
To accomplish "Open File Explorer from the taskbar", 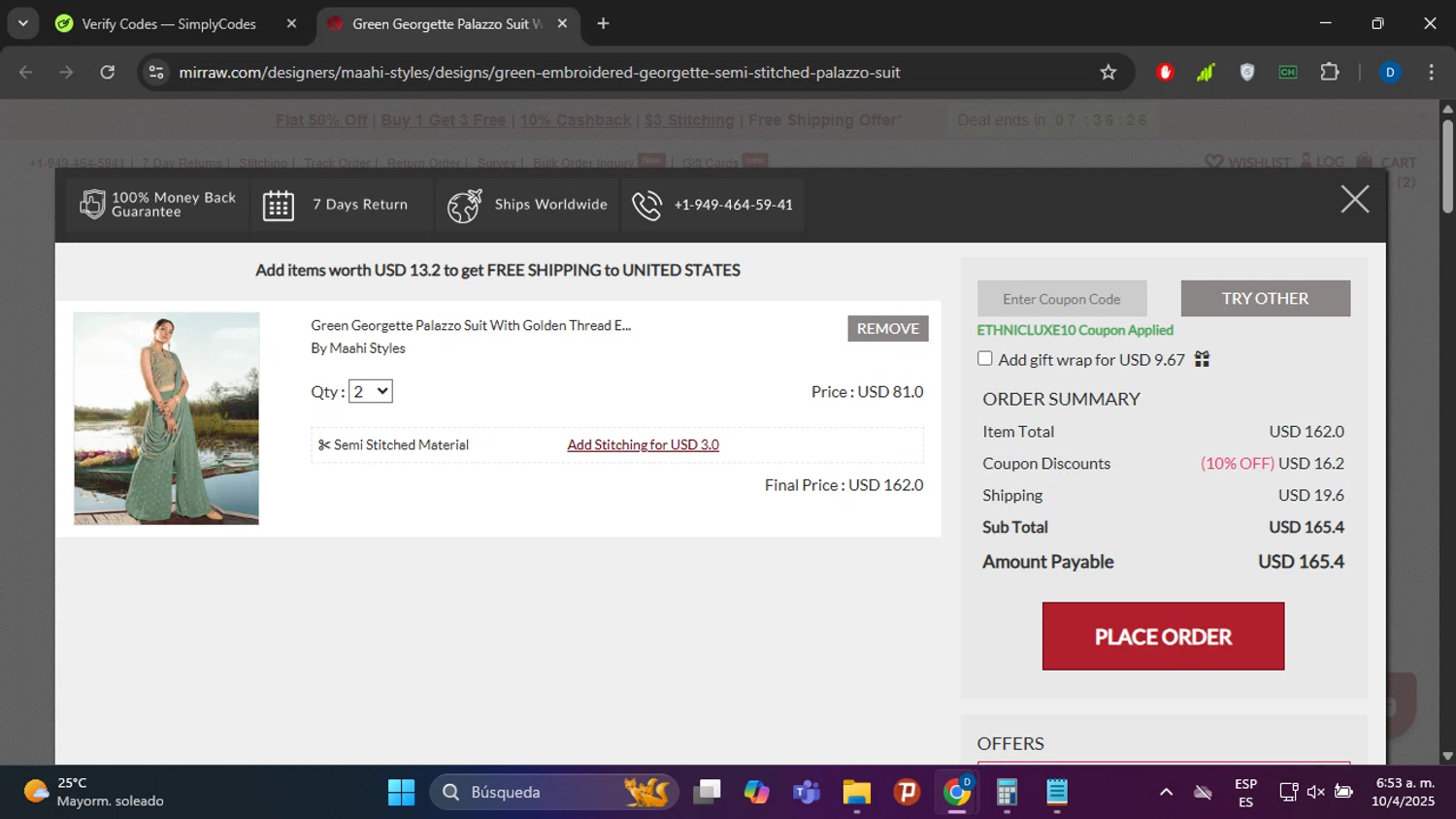I will [x=856, y=792].
